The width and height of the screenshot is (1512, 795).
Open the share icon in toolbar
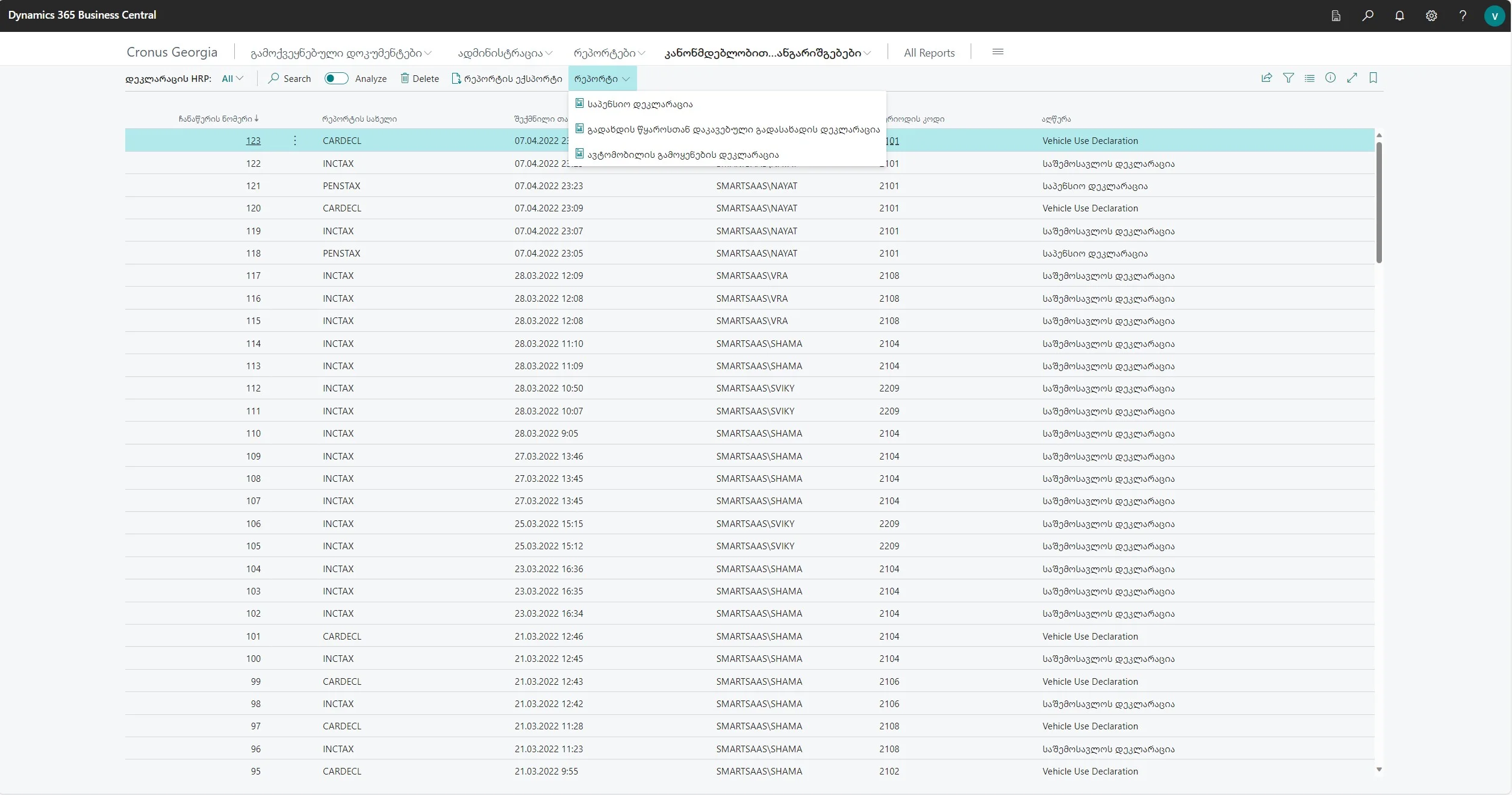1266,78
